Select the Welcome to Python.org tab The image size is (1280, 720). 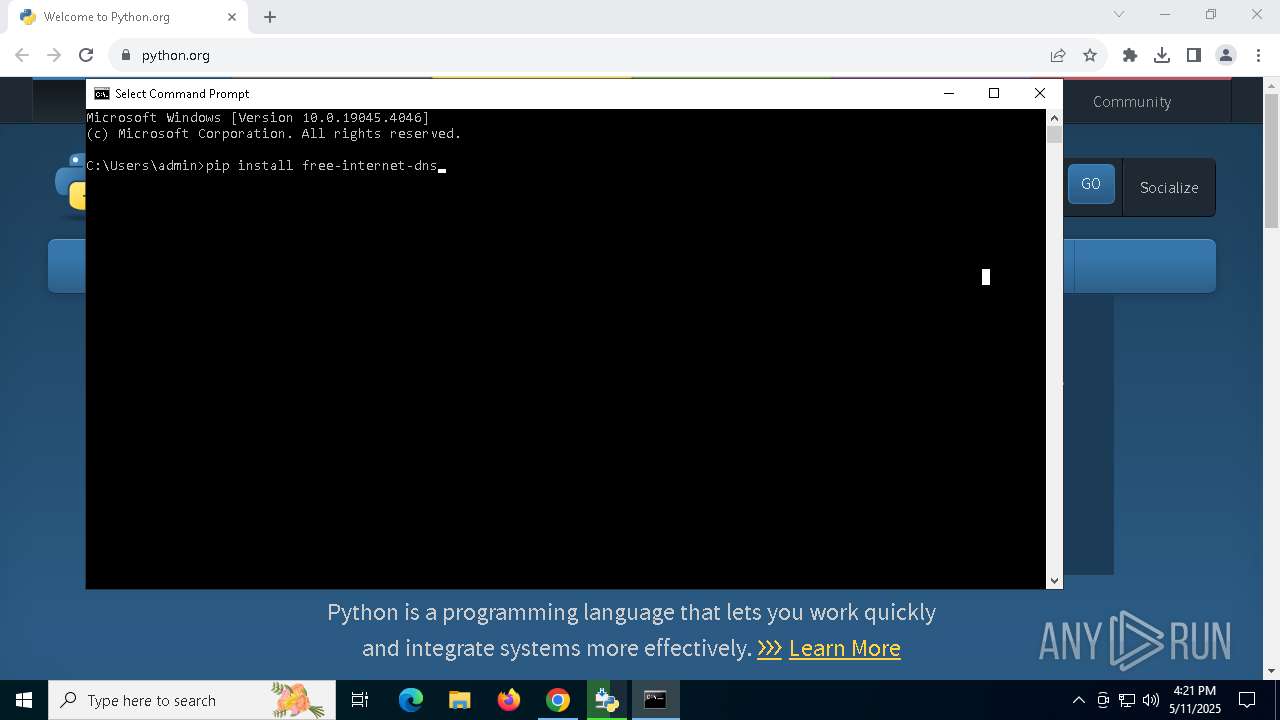click(128, 17)
